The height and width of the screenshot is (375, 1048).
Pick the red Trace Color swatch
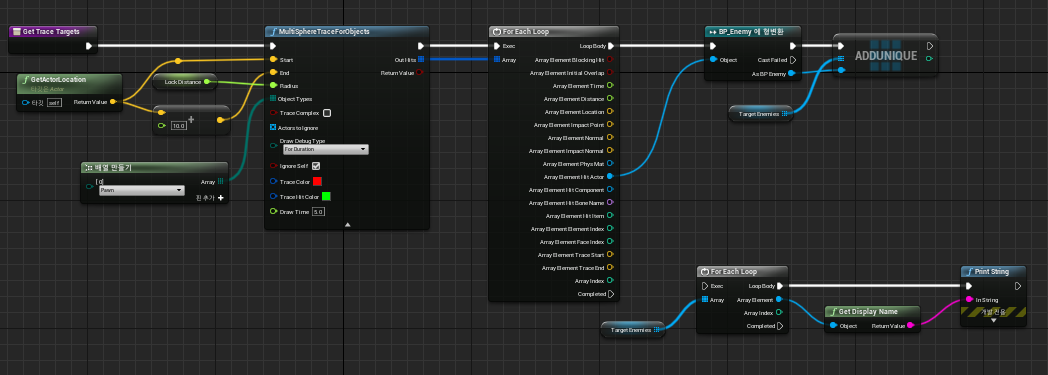pos(317,181)
